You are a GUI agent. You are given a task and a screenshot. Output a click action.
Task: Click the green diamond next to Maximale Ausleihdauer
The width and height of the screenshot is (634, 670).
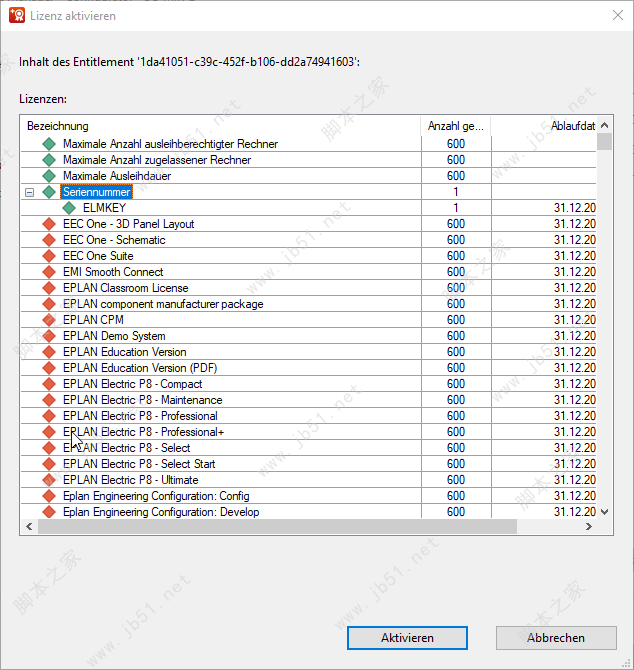(x=49, y=176)
